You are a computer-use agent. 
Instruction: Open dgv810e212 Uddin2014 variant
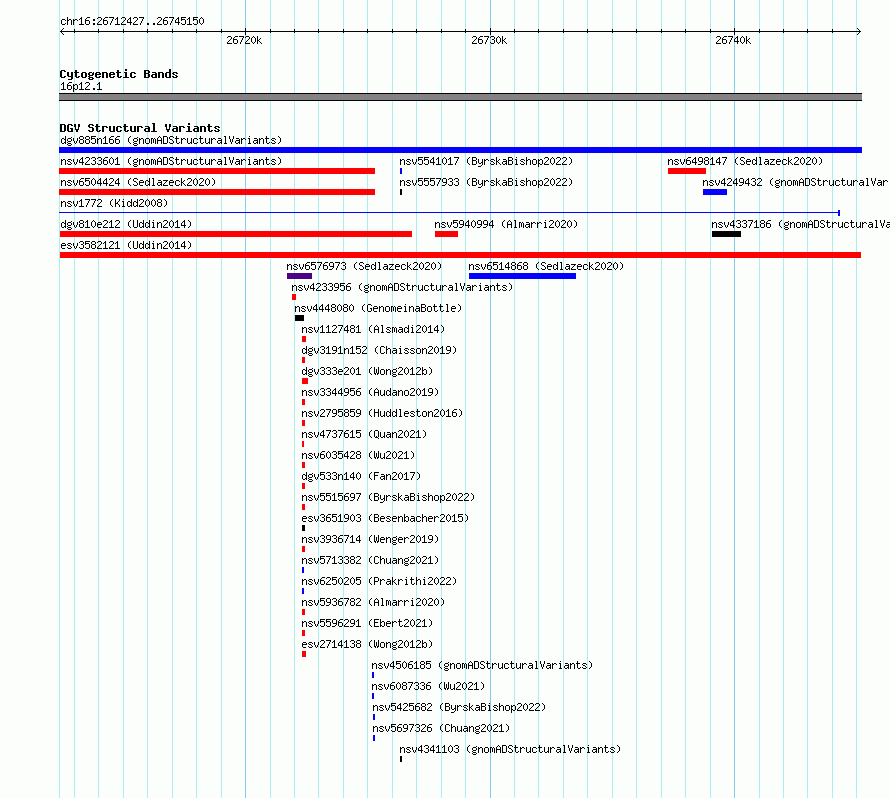[x=126, y=224]
